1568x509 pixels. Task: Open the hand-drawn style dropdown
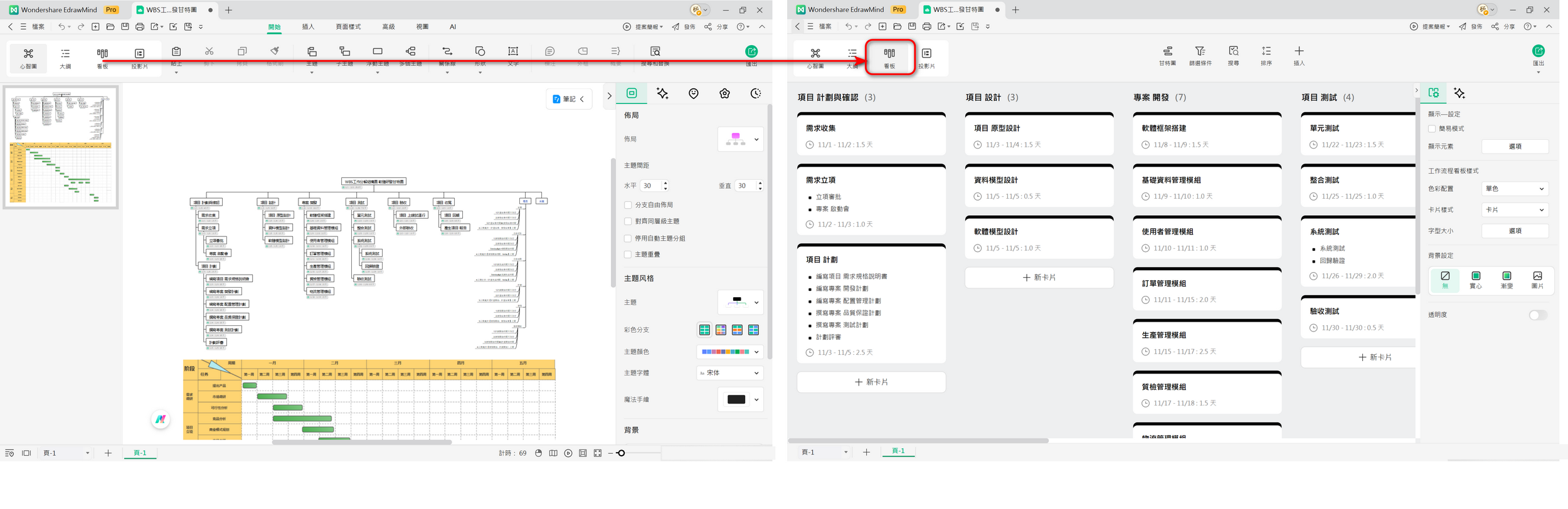pos(740,399)
